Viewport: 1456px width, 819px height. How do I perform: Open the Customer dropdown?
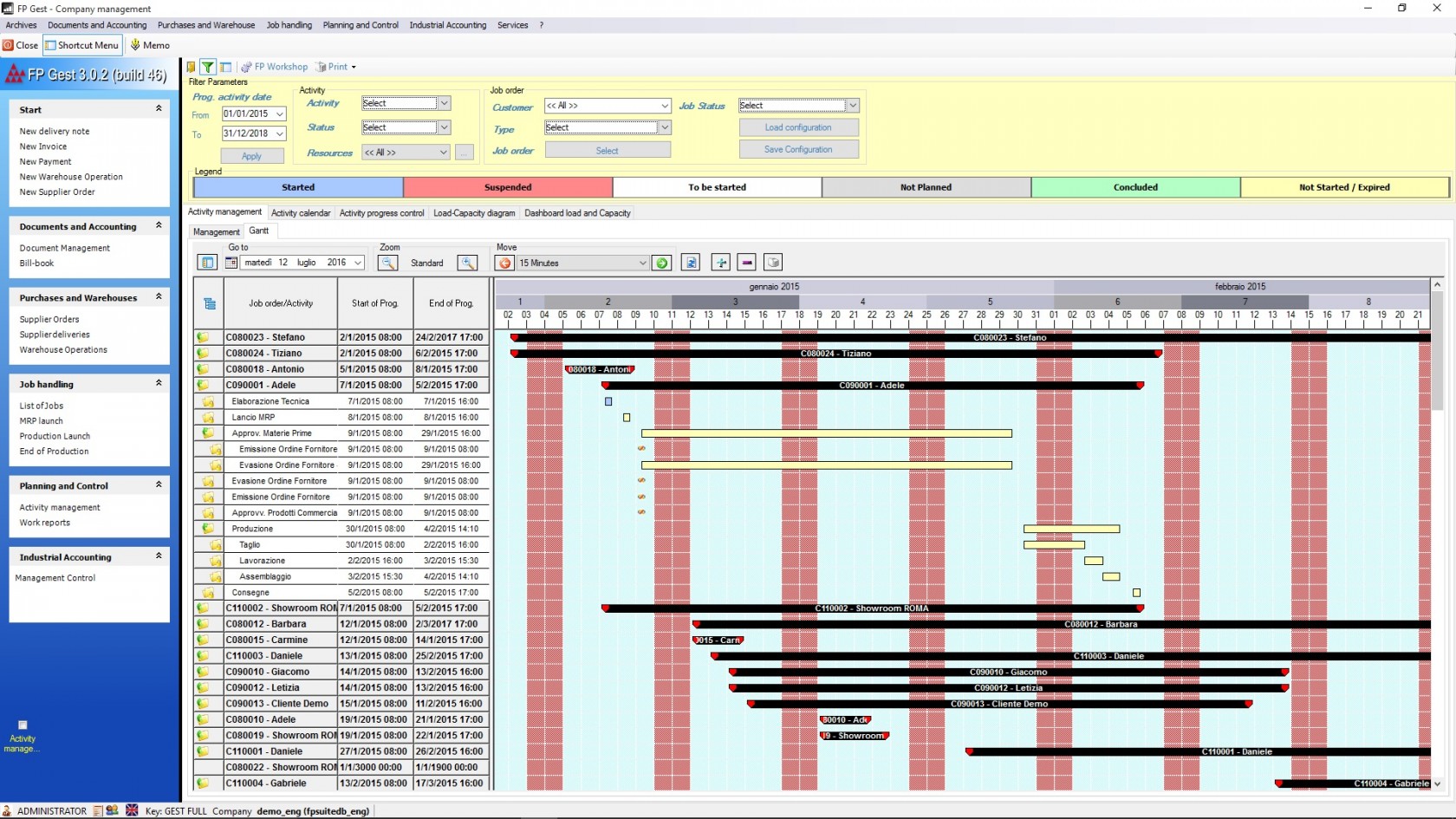click(x=665, y=106)
